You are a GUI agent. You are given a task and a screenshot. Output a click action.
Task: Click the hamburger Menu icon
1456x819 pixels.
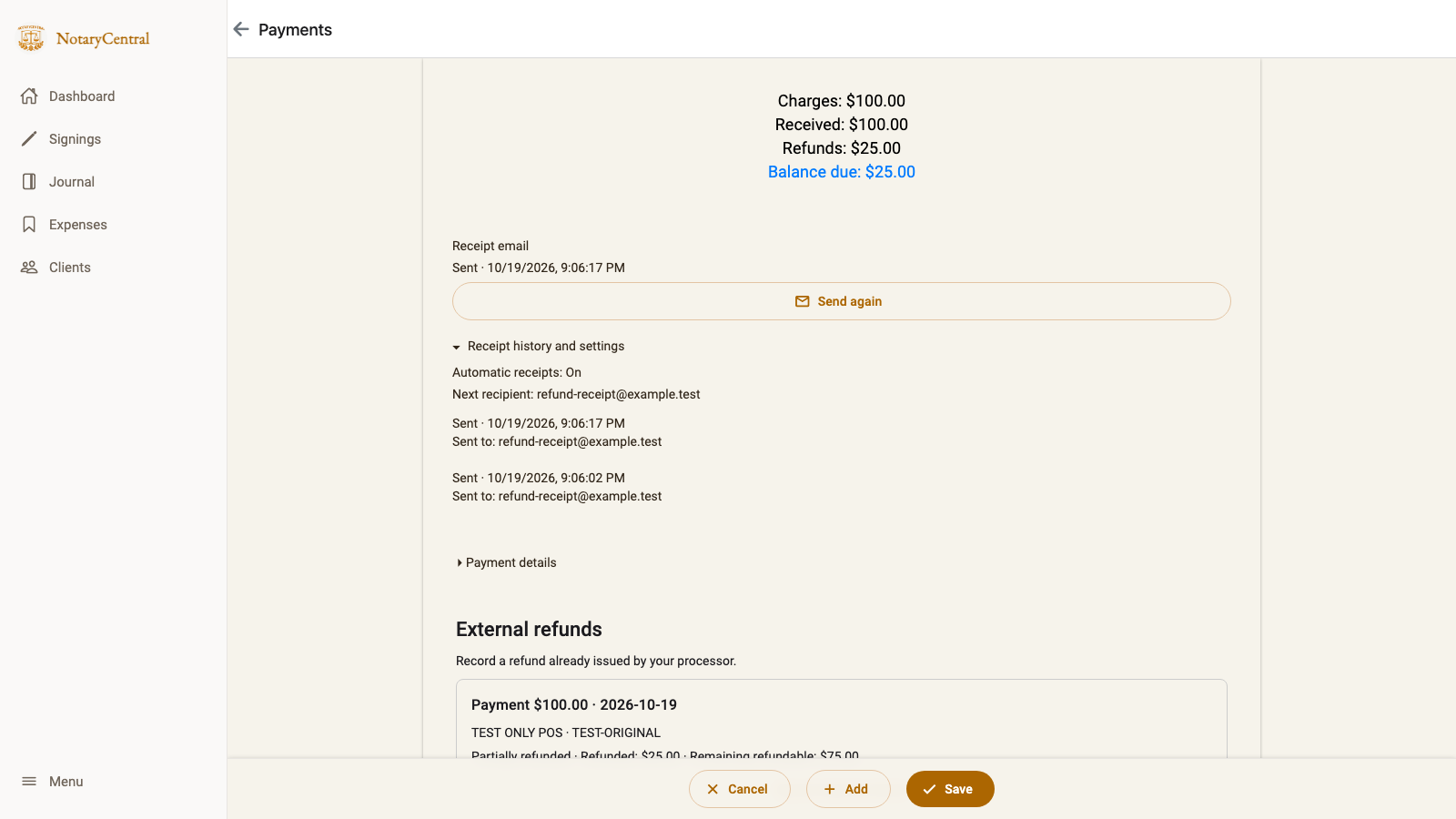pos(29,781)
